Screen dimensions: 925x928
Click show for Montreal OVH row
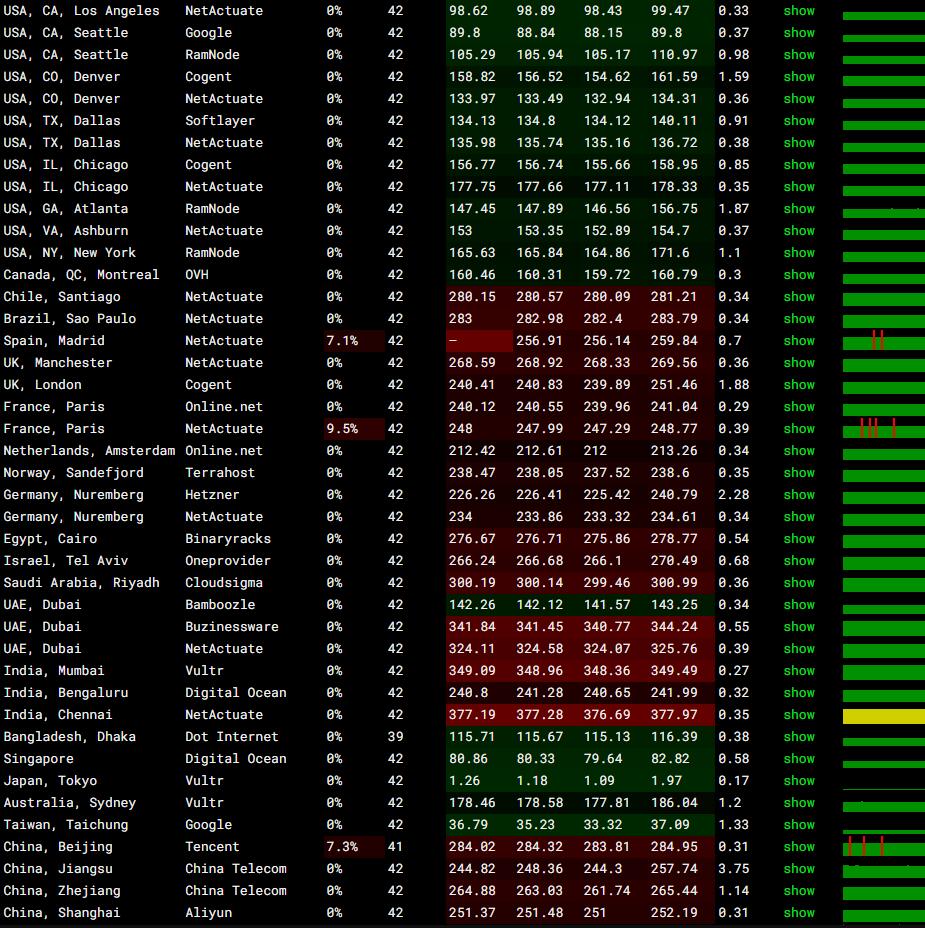pyautogui.click(x=799, y=275)
